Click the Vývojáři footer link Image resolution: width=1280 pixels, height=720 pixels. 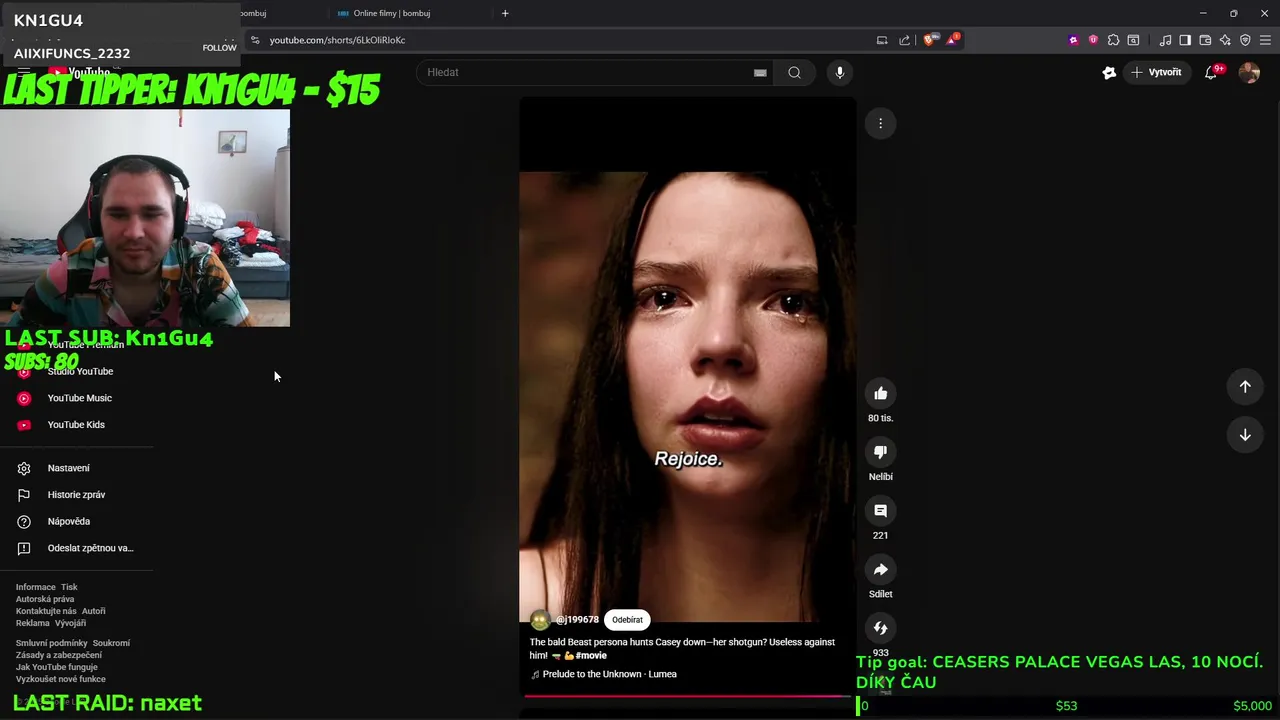point(70,623)
